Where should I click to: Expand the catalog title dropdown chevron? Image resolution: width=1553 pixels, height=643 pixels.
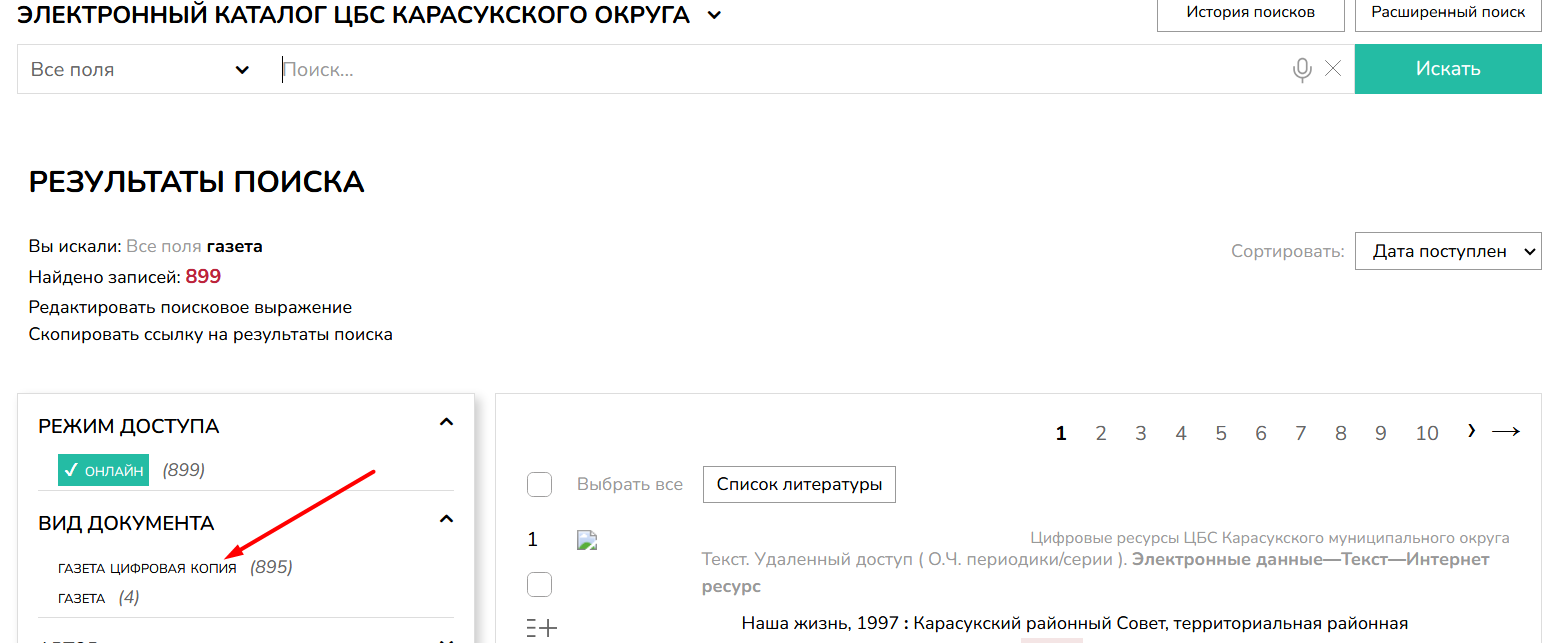tap(714, 15)
